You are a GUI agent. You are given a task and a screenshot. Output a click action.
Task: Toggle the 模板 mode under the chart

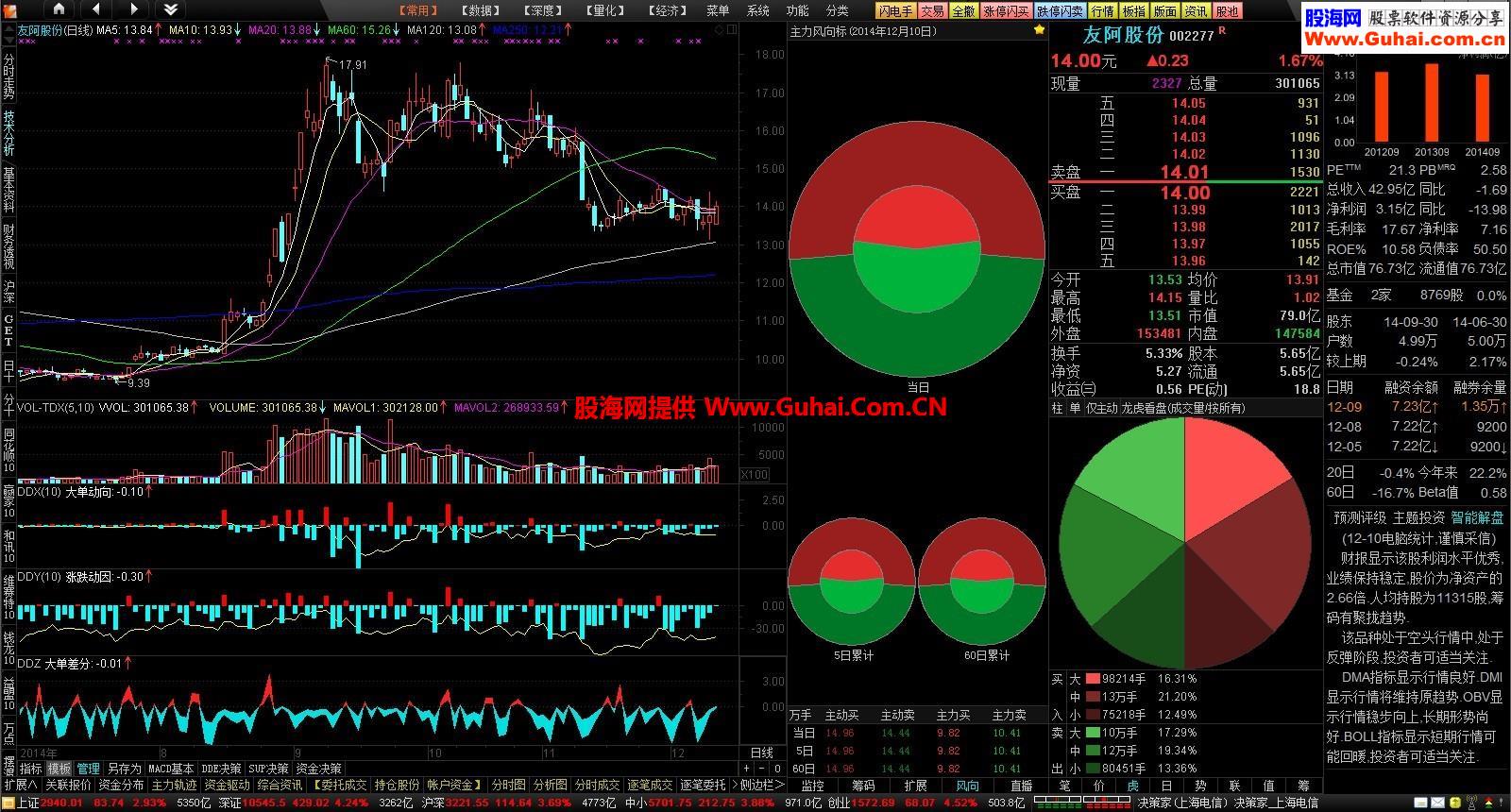coord(59,770)
